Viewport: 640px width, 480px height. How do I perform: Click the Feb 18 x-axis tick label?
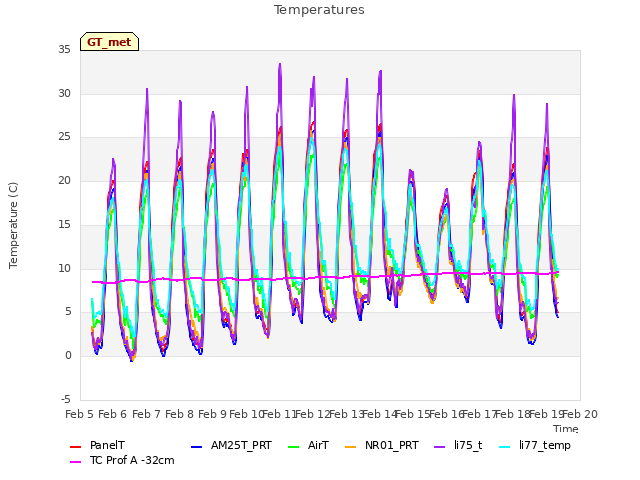(513, 414)
